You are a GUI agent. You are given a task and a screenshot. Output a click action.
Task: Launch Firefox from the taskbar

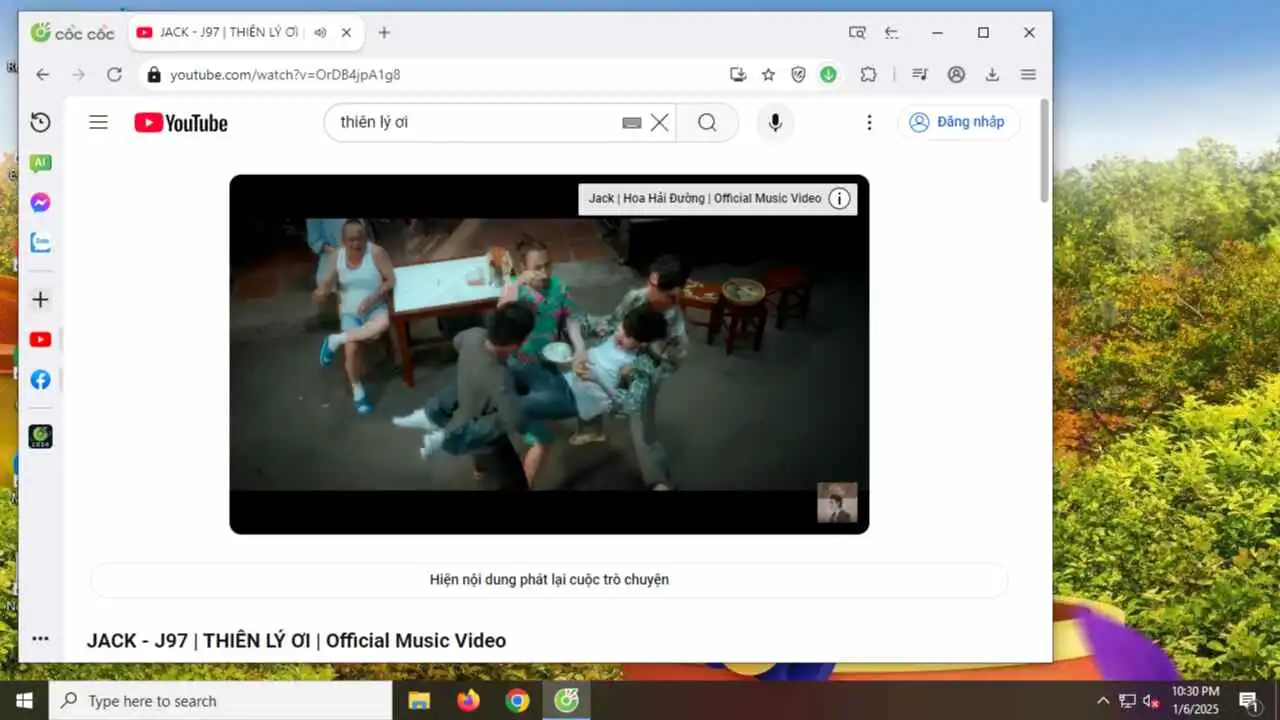pyautogui.click(x=468, y=700)
